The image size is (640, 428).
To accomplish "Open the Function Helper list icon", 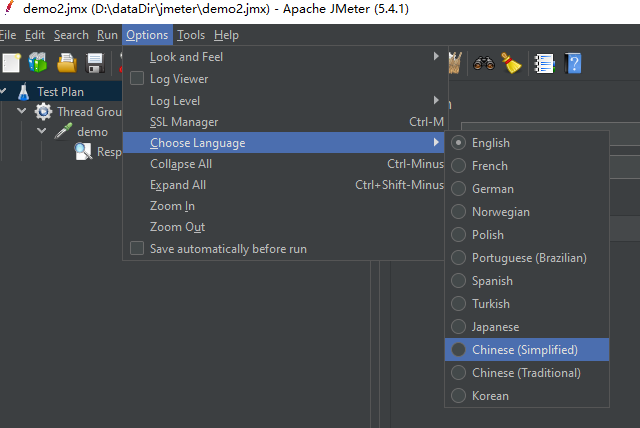I will pos(544,64).
